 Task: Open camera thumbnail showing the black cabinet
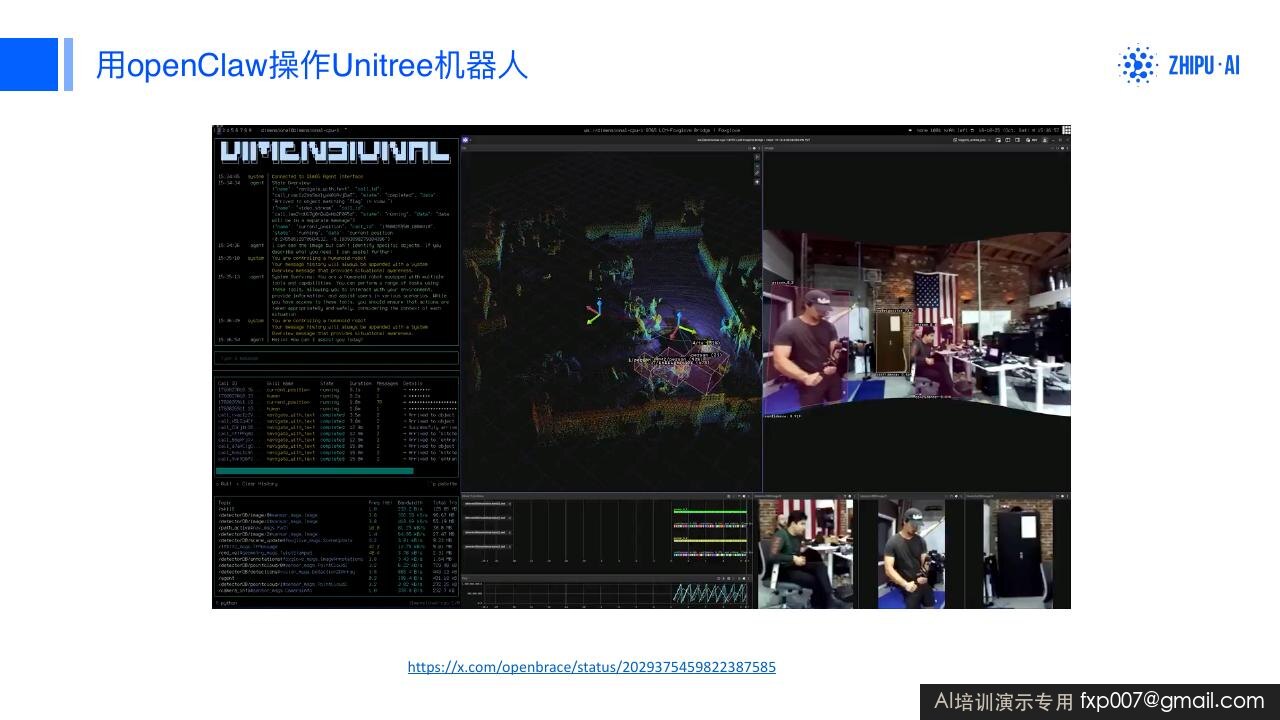point(1016,553)
